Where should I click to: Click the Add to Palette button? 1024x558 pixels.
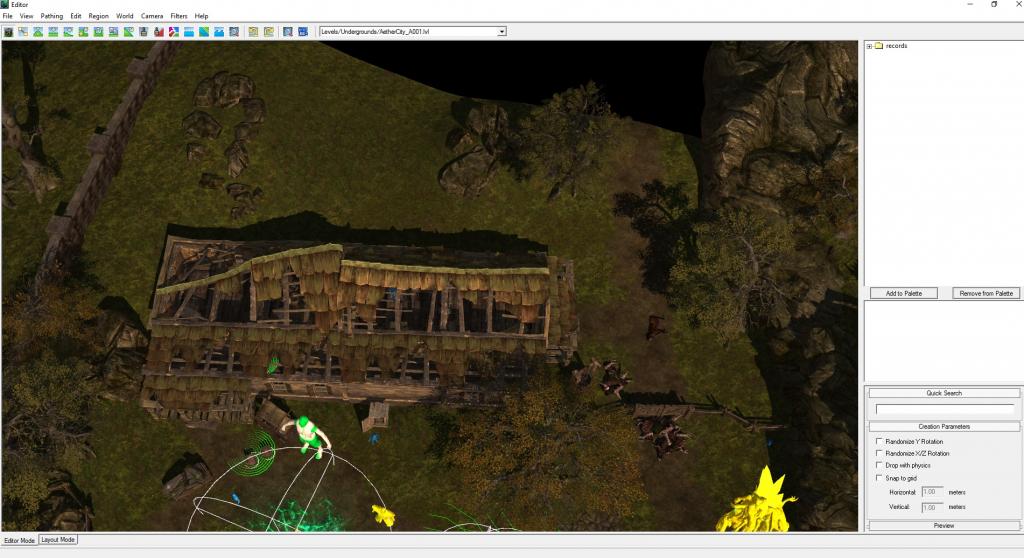coord(904,293)
